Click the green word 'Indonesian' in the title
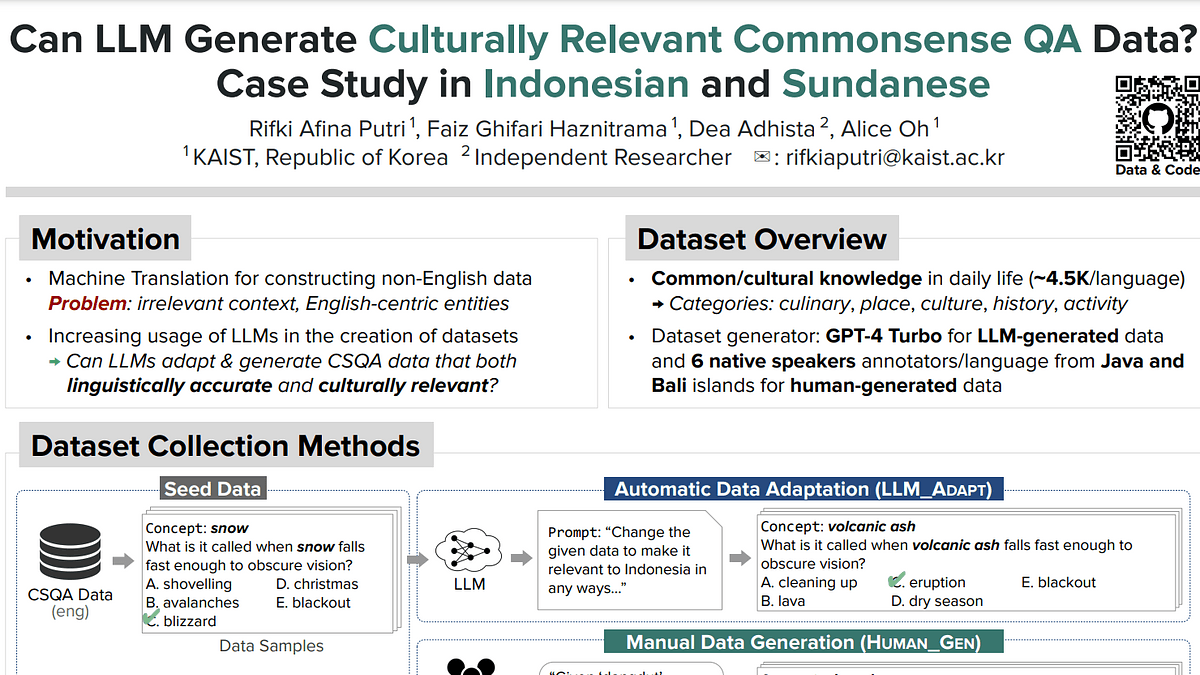1200x675 pixels. (586, 83)
